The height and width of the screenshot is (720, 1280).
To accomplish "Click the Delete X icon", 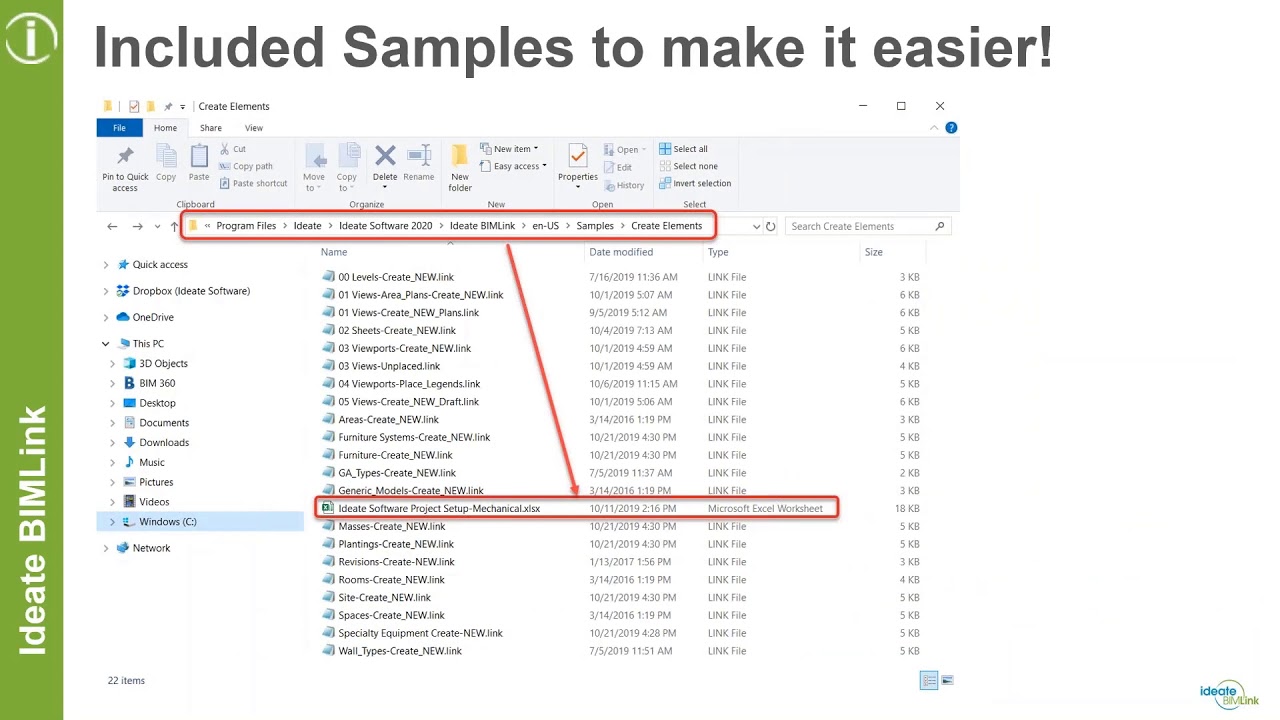I will pos(385,155).
